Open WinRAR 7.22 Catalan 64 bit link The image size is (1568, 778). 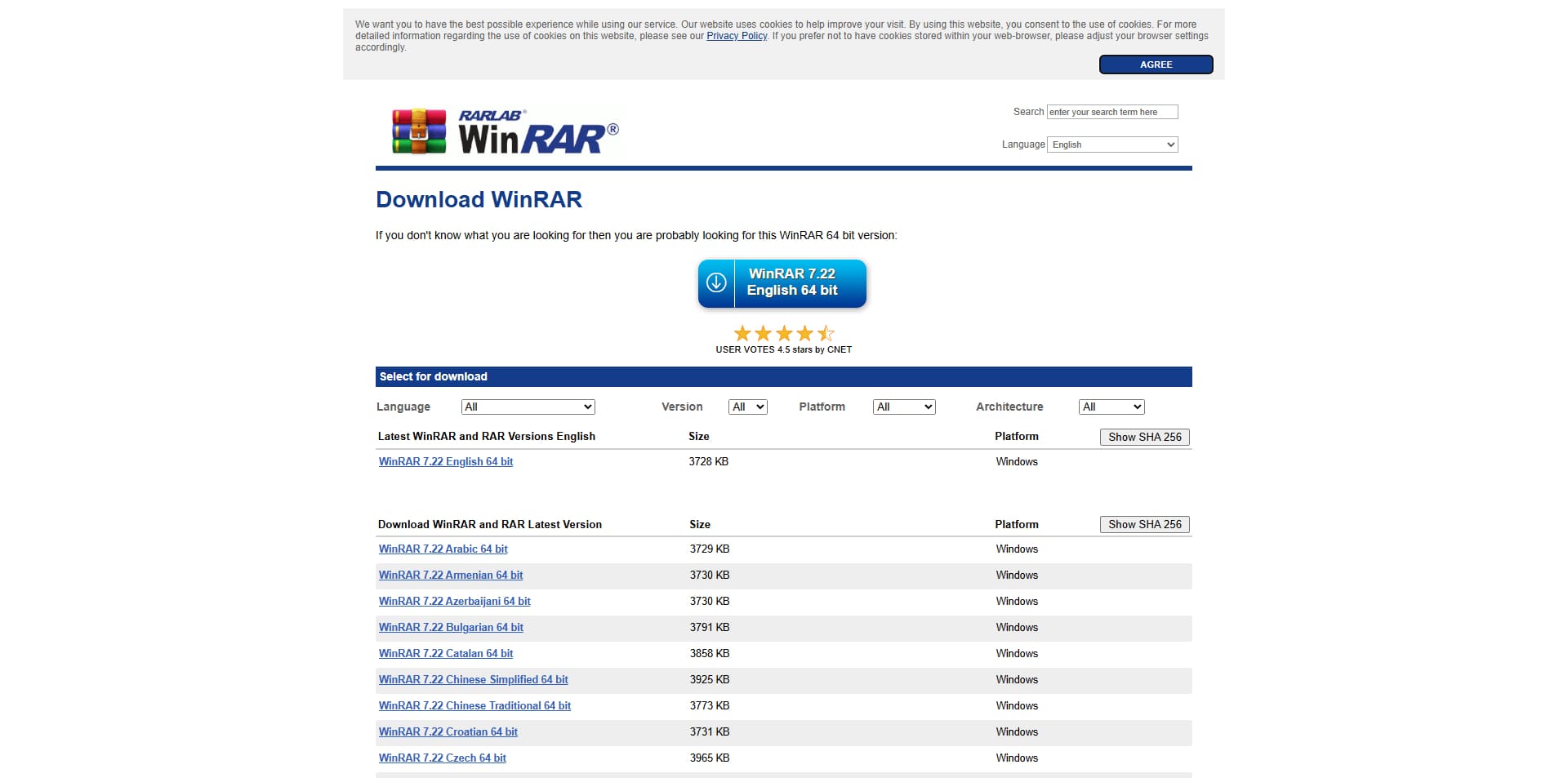click(x=446, y=653)
